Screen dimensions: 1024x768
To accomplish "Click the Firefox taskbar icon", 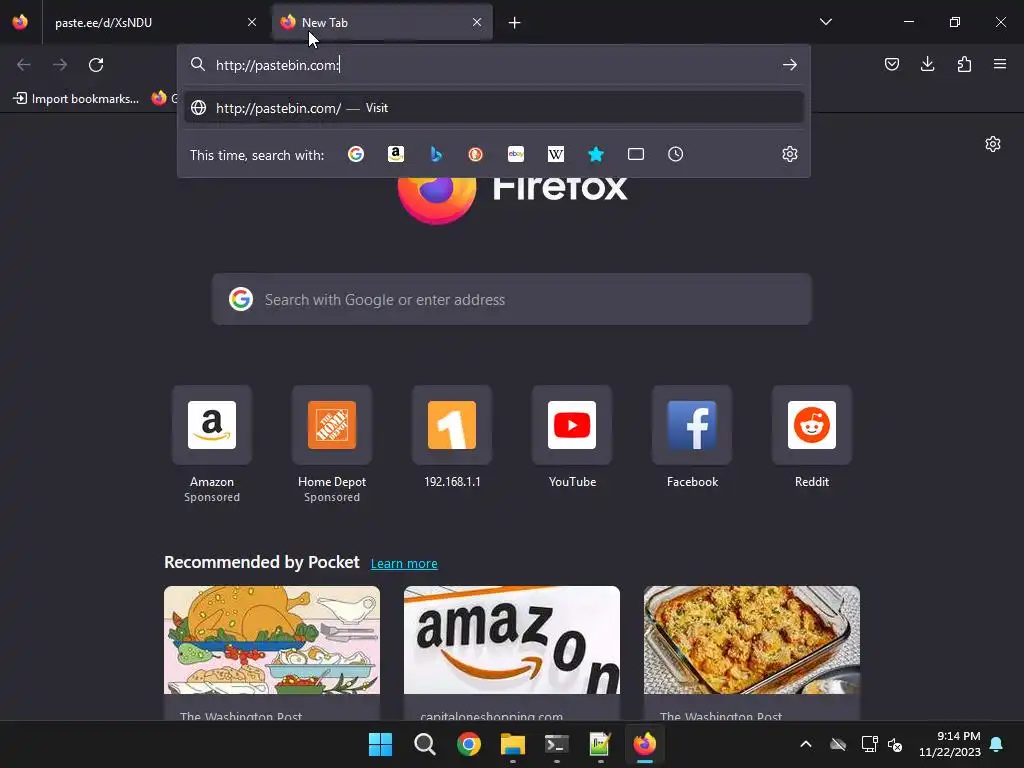I will (x=645, y=744).
